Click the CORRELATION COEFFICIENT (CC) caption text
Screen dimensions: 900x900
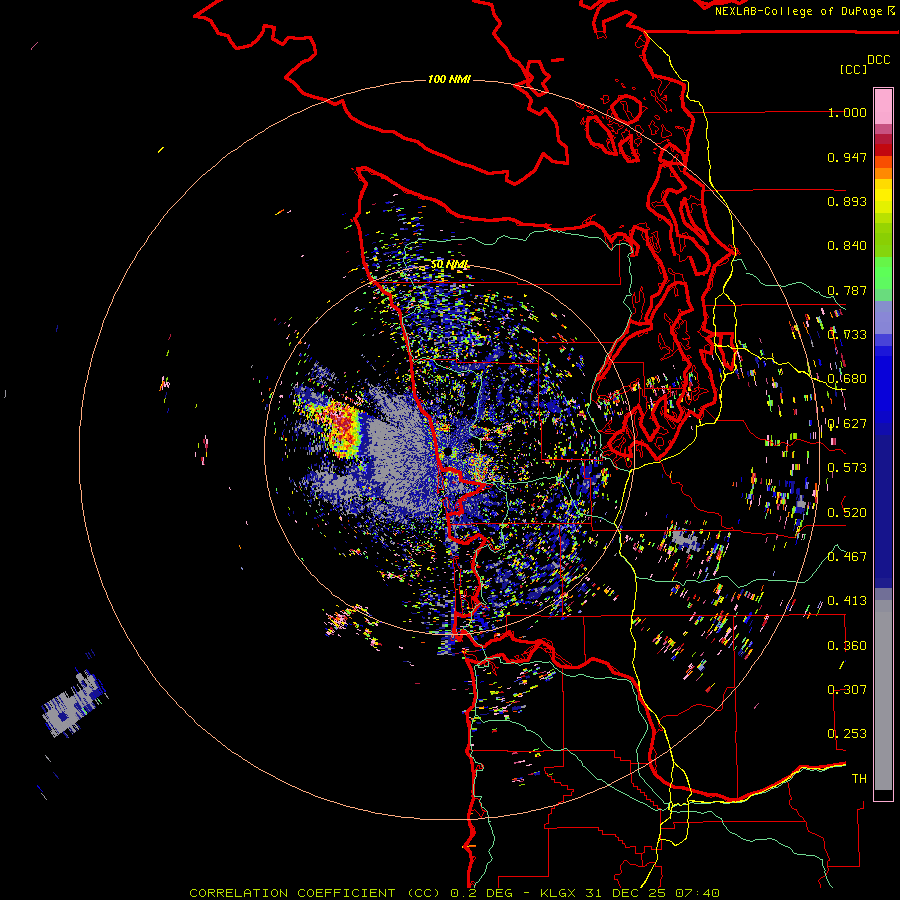[315, 893]
